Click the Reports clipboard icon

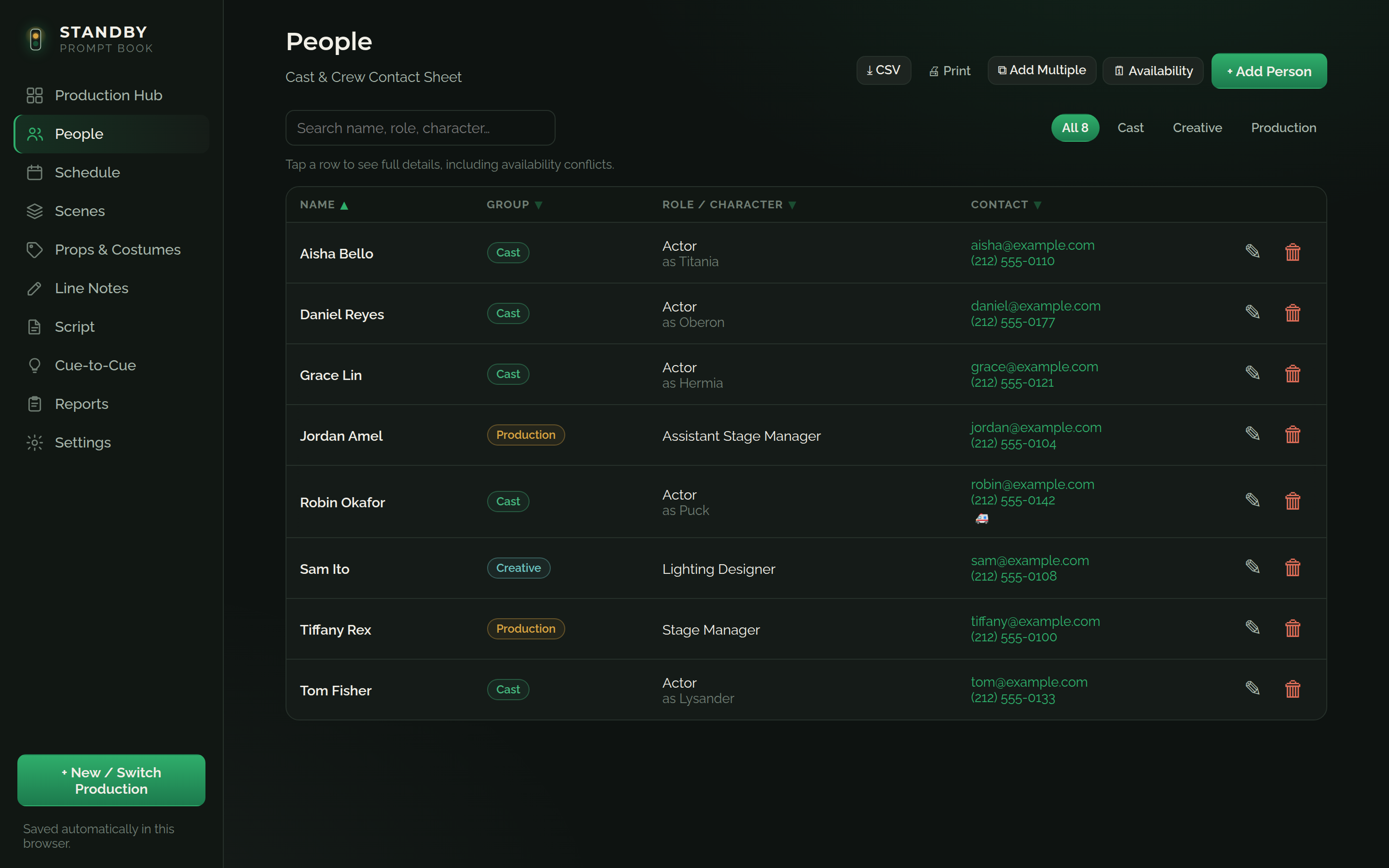coord(34,404)
